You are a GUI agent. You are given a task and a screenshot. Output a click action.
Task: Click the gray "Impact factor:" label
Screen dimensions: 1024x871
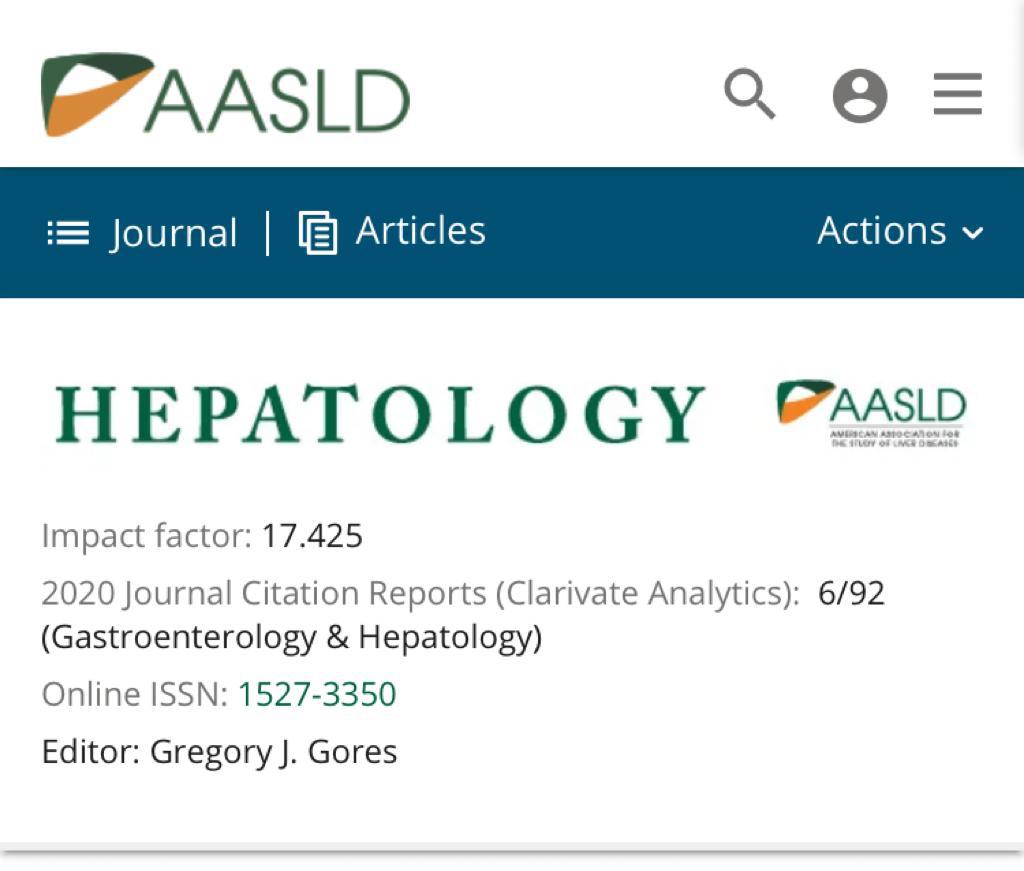pos(147,537)
